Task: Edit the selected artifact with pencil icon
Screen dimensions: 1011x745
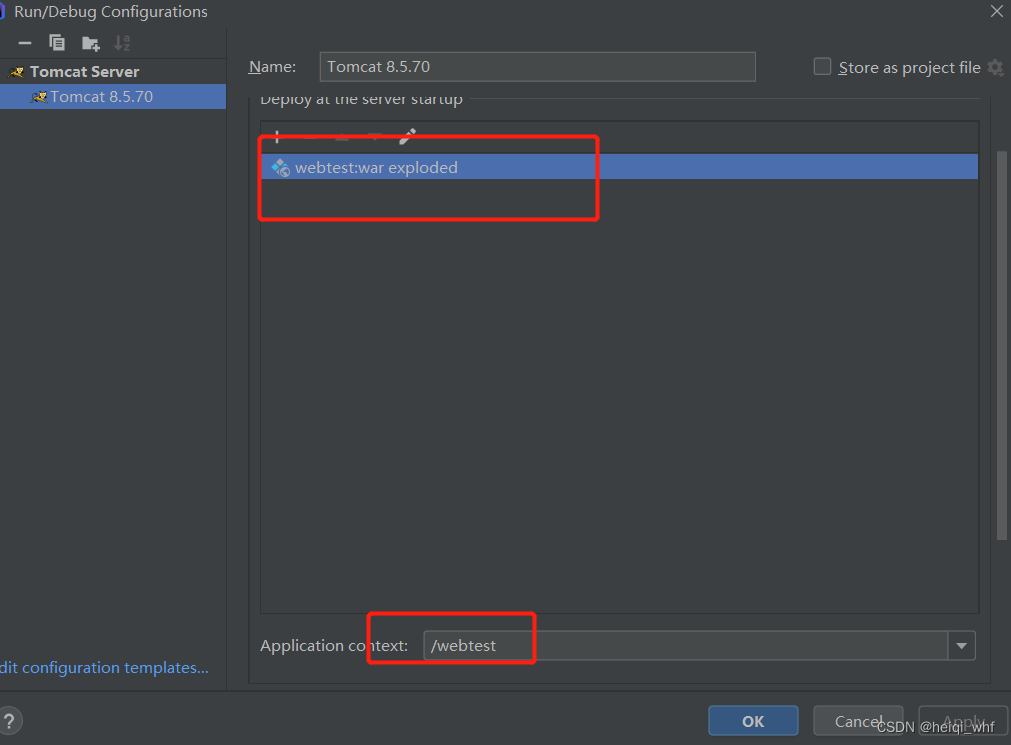Action: (407, 136)
